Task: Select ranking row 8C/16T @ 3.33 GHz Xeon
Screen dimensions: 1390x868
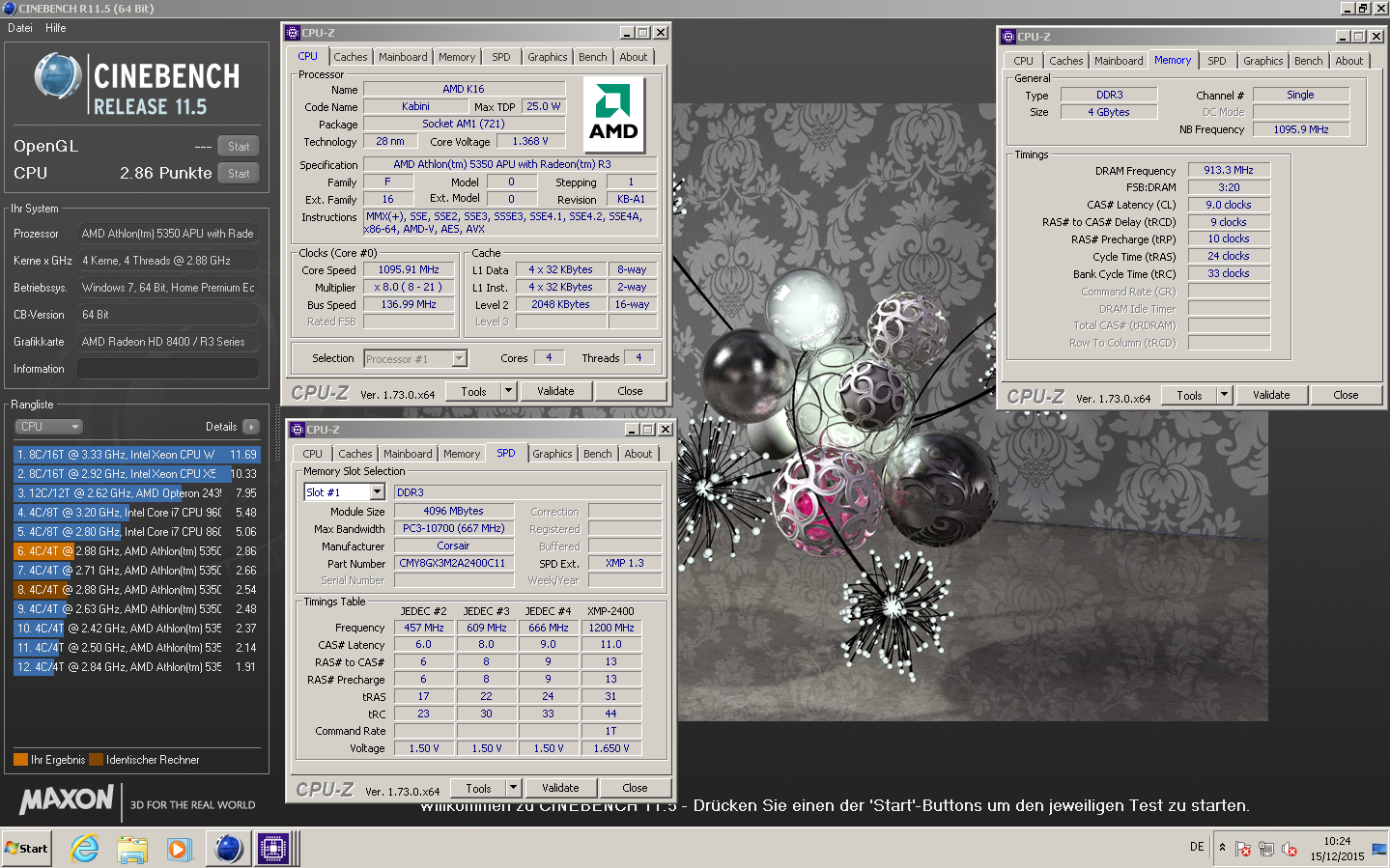Action: pos(136,454)
